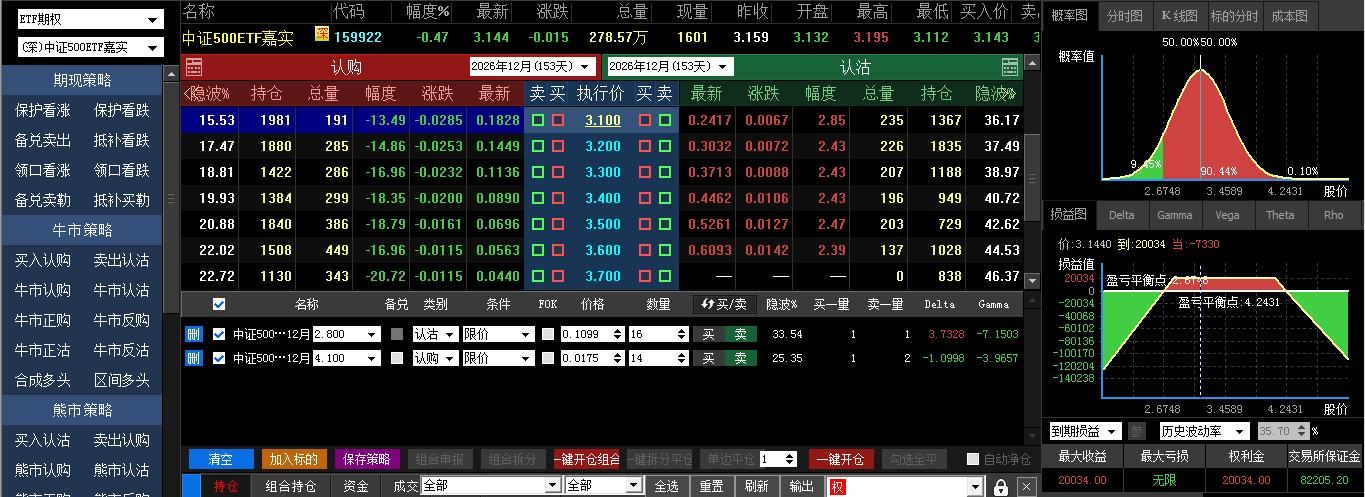Click the buy/sell swap arrows 买/卖 header

725,304
